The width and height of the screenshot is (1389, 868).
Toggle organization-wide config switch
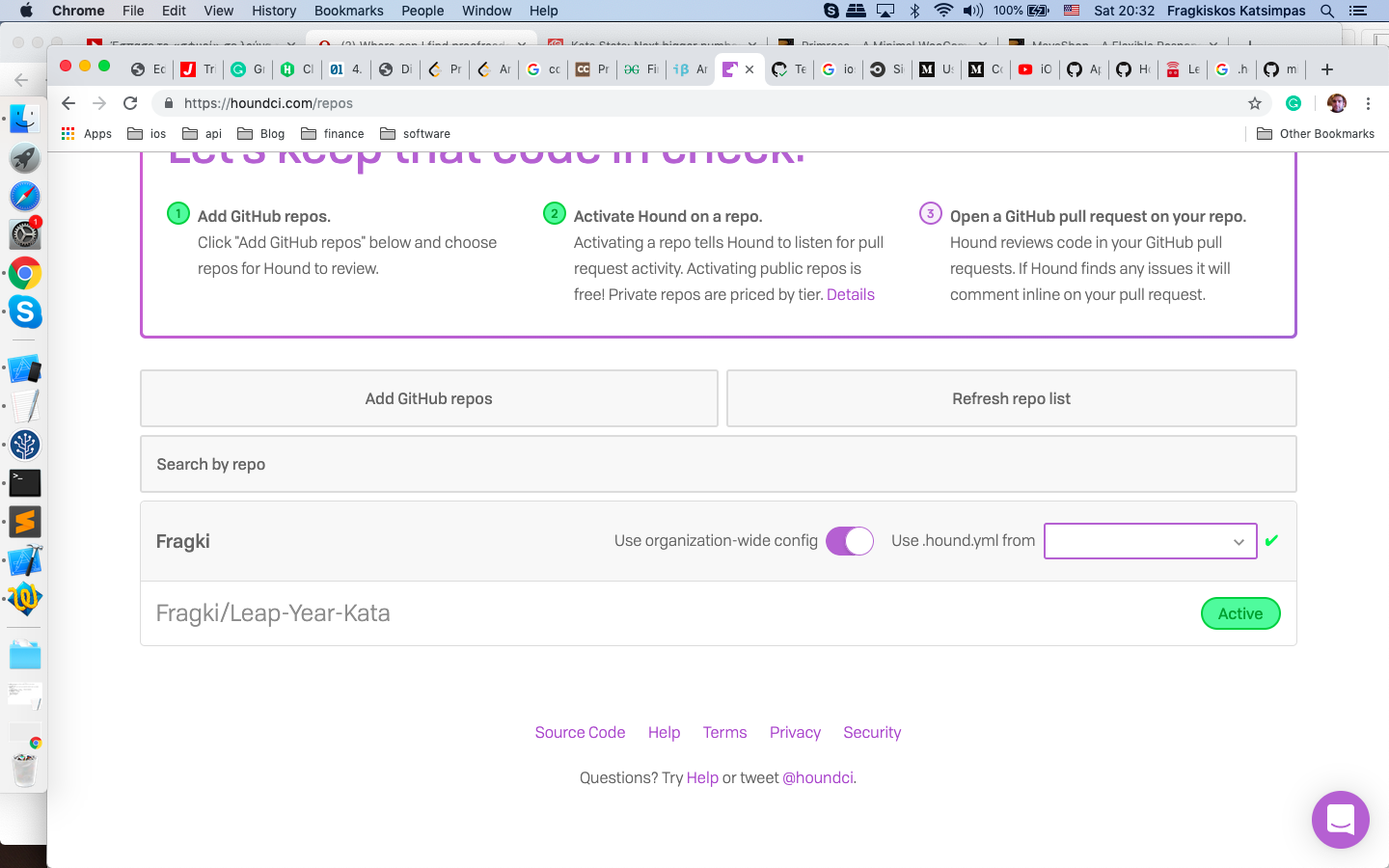[x=850, y=541]
